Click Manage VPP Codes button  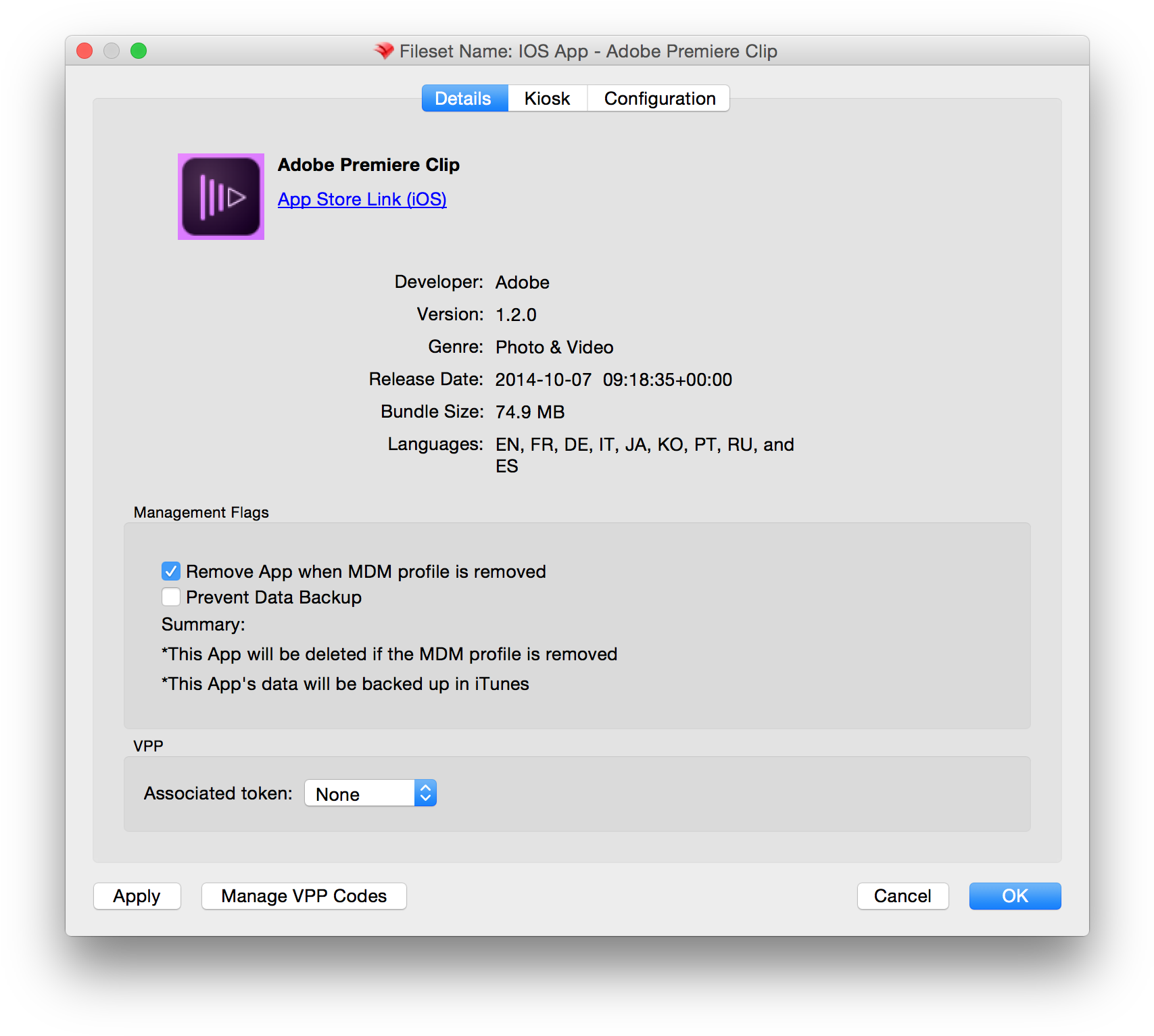304,896
